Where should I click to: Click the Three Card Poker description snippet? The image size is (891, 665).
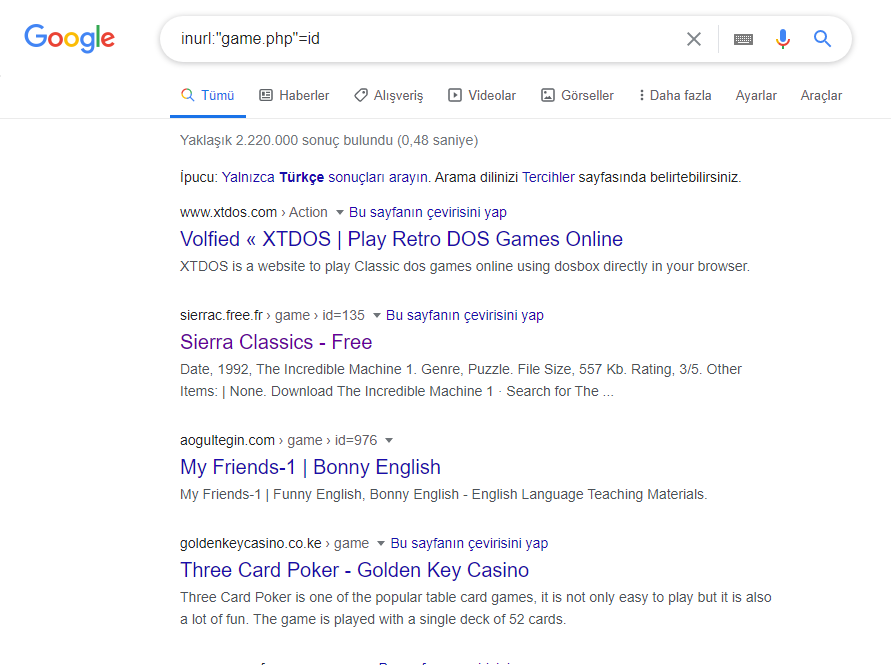[476, 608]
